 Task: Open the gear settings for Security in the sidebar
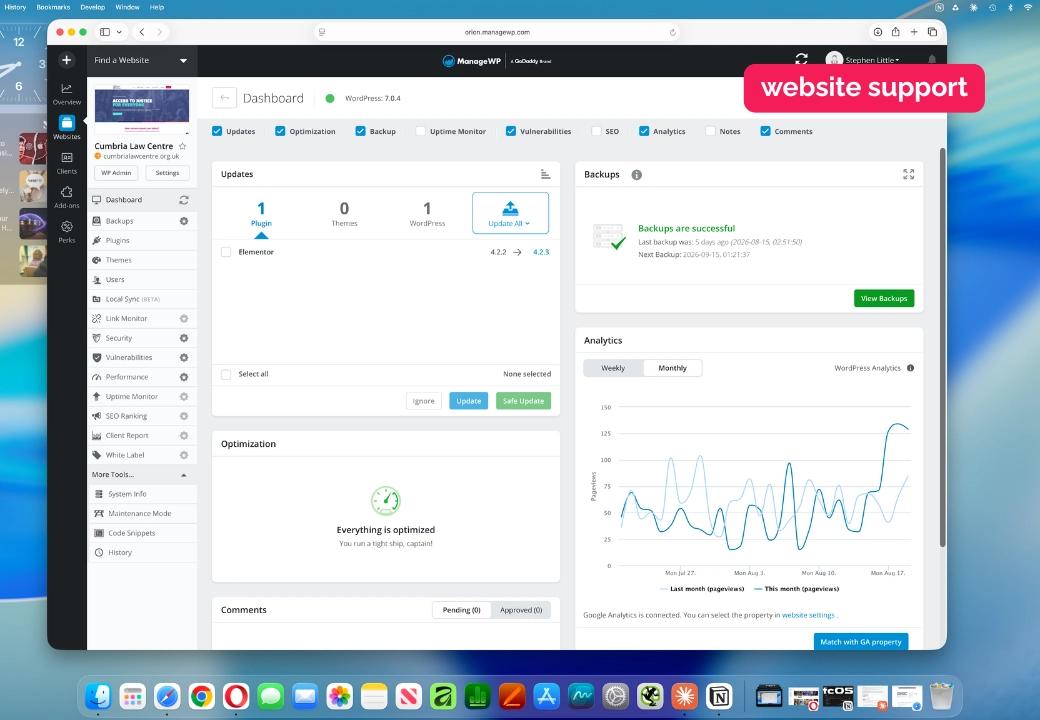(x=184, y=338)
